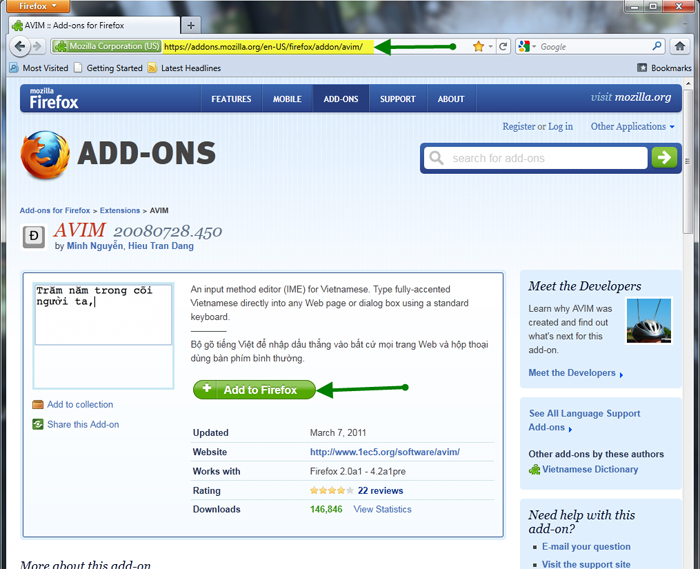Click the View Statistics link
This screenshot has width=700, height=569.
coord(383,509)
